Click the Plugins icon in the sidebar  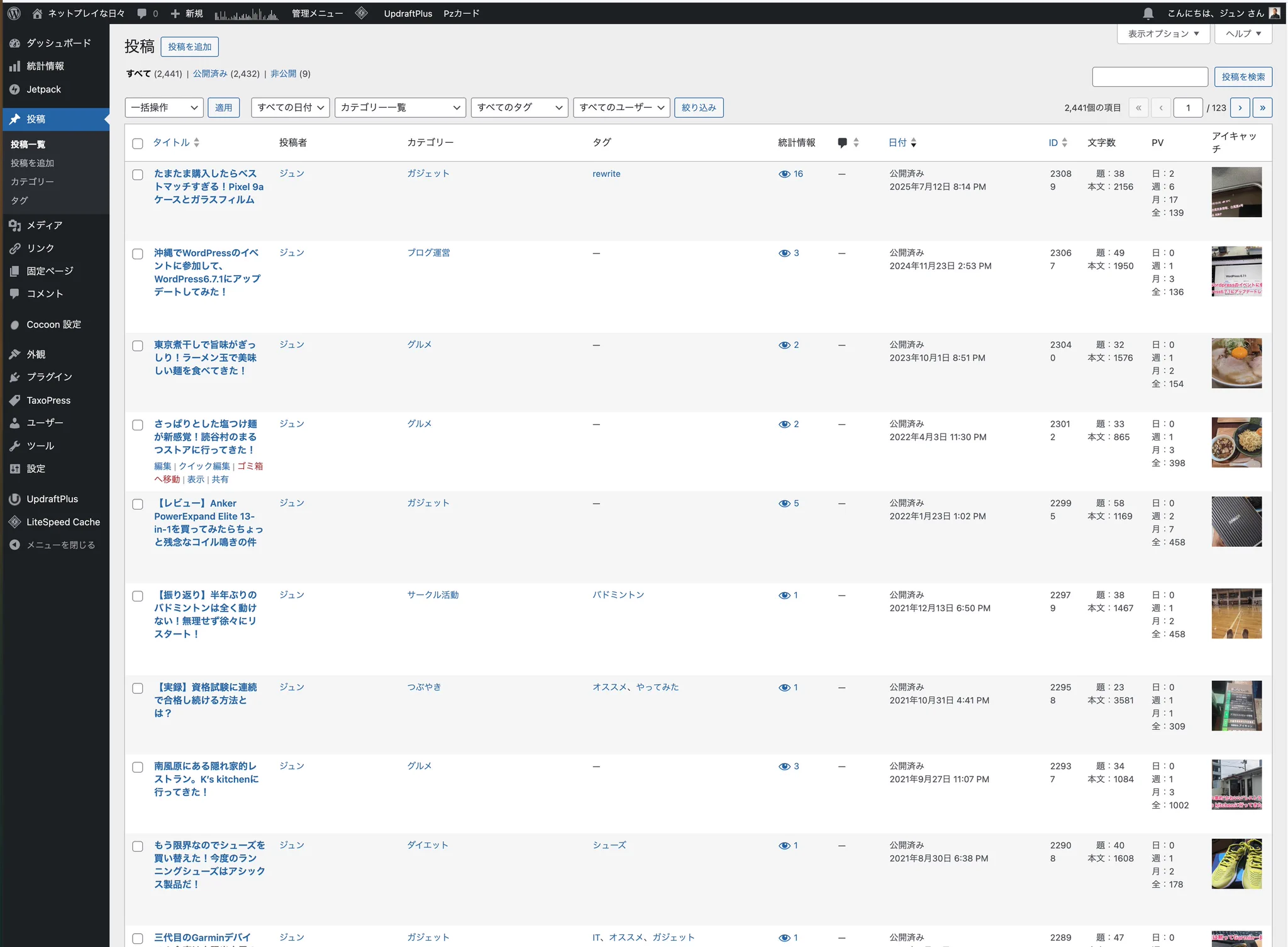(x=15, y=377)
